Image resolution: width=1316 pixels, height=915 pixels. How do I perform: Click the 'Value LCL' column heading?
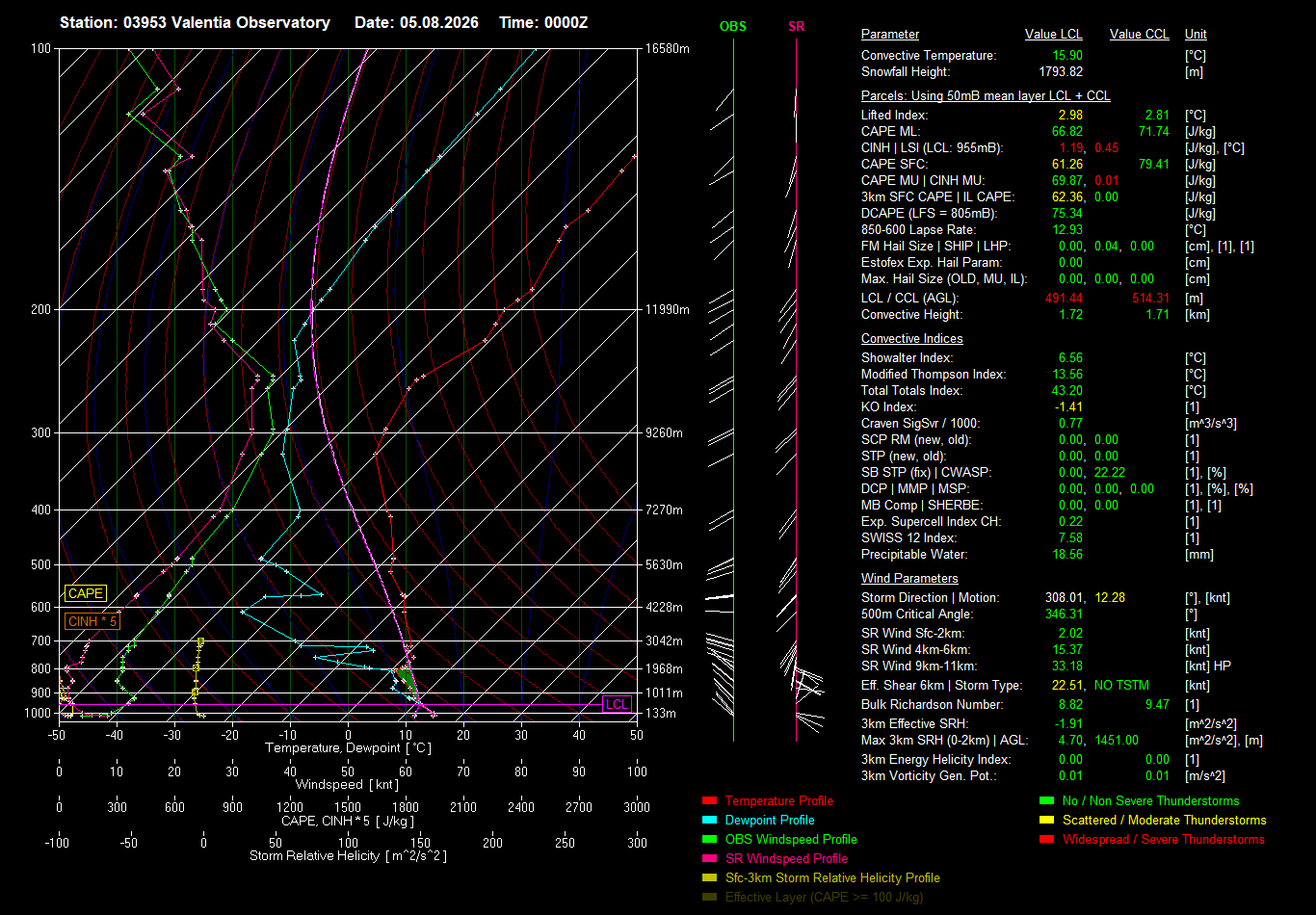1054,35
